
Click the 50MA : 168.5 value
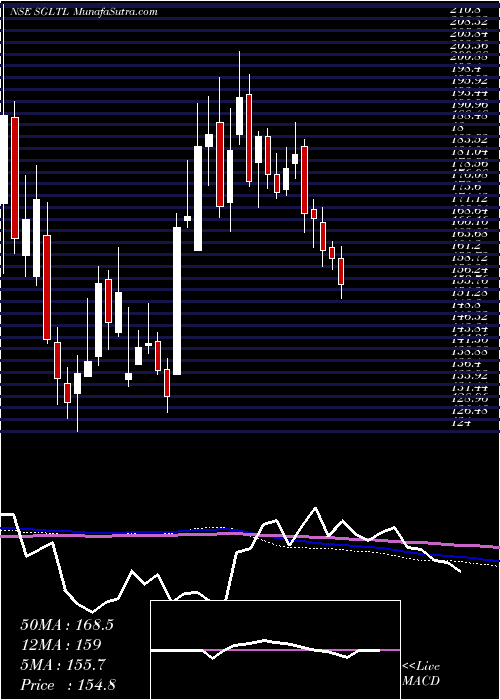(67, 625)
